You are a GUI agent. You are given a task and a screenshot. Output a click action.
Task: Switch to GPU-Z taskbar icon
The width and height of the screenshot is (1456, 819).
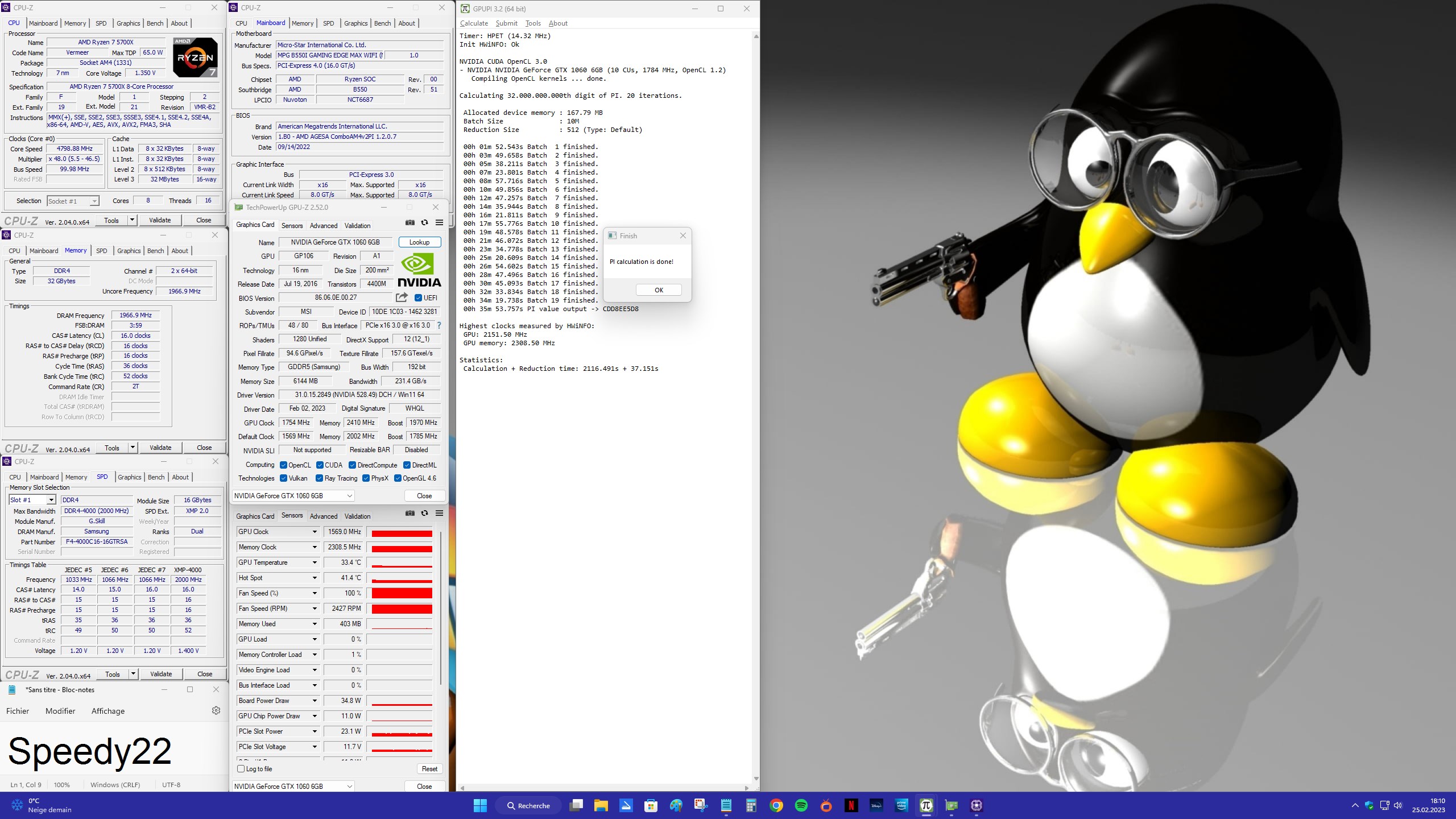pyautogui.click(x=952, y=805)
